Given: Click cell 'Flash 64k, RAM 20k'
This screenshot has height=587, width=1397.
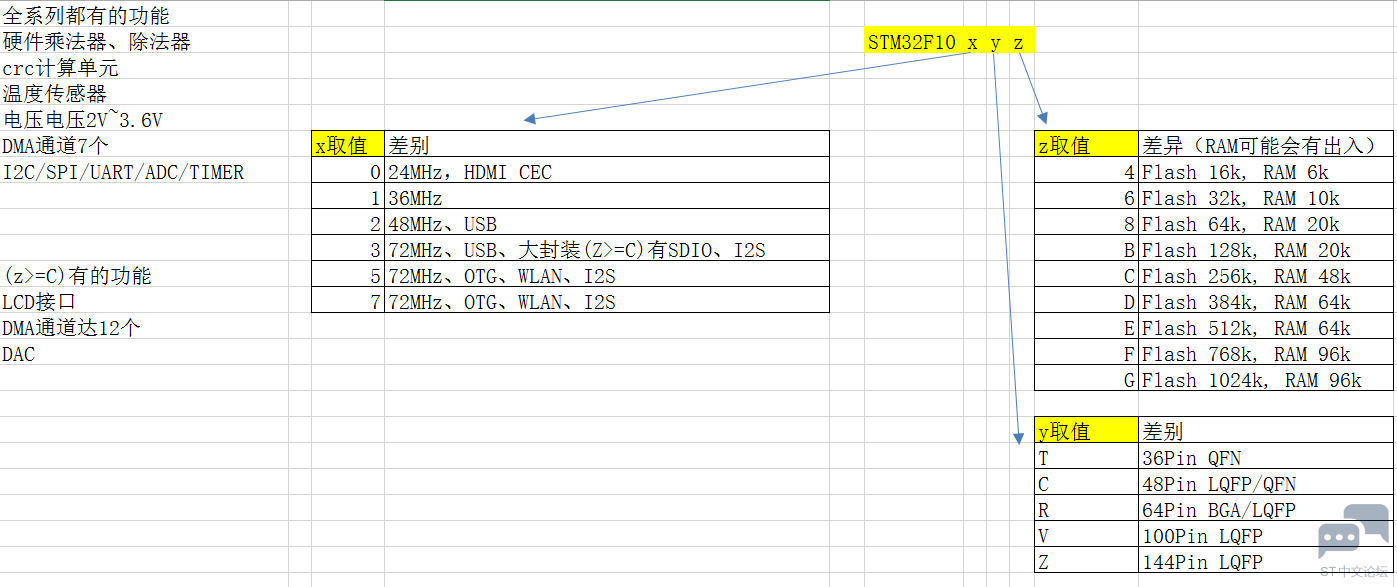Looking at the screenshot, I should tap(1266, 223).
